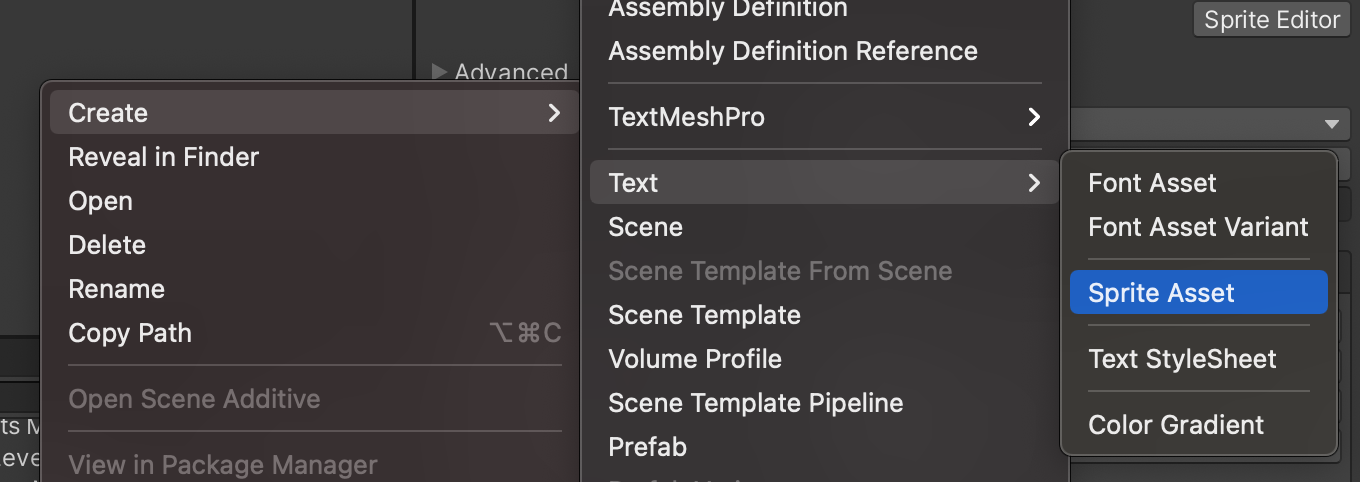Choose Font Asset menu entry
This screenshot has height=482, width=1360.
(1152, 183)
